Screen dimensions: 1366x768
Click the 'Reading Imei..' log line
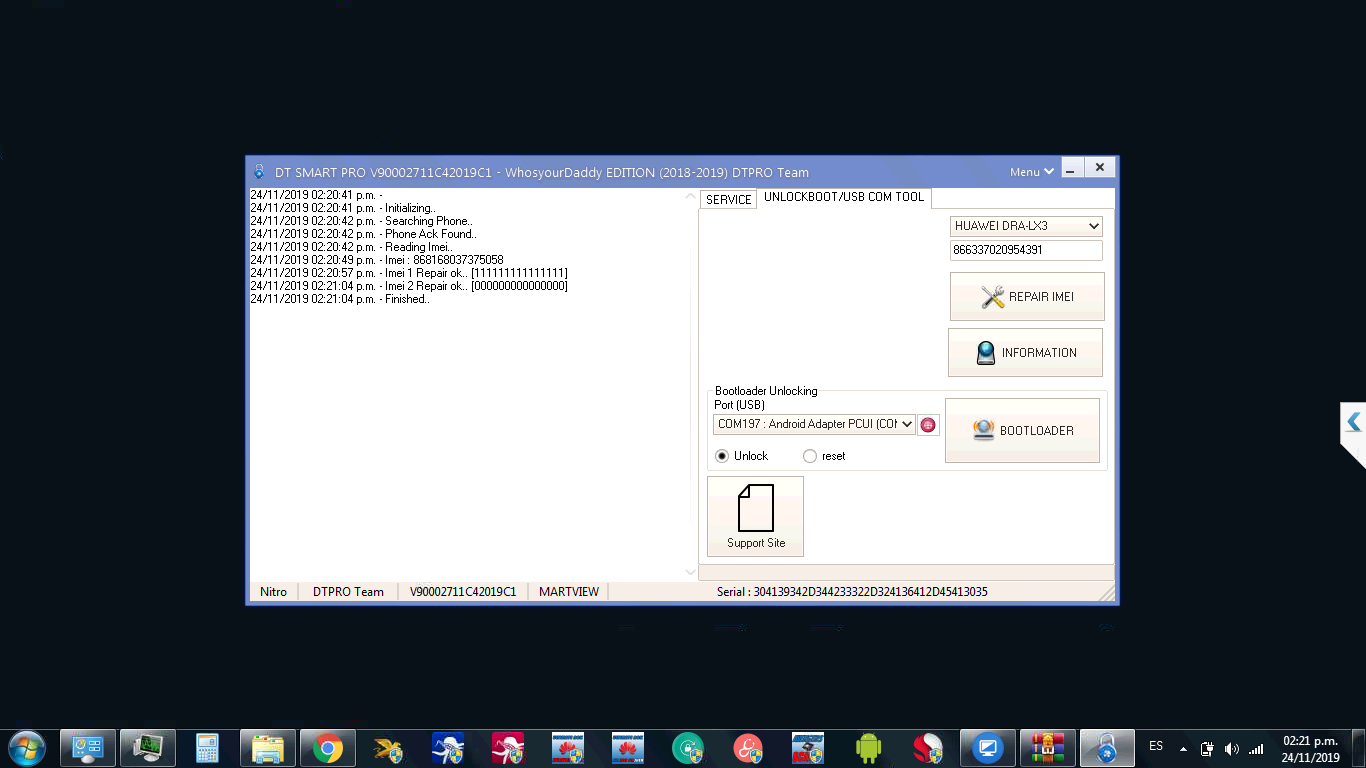(x=351, y=247)
